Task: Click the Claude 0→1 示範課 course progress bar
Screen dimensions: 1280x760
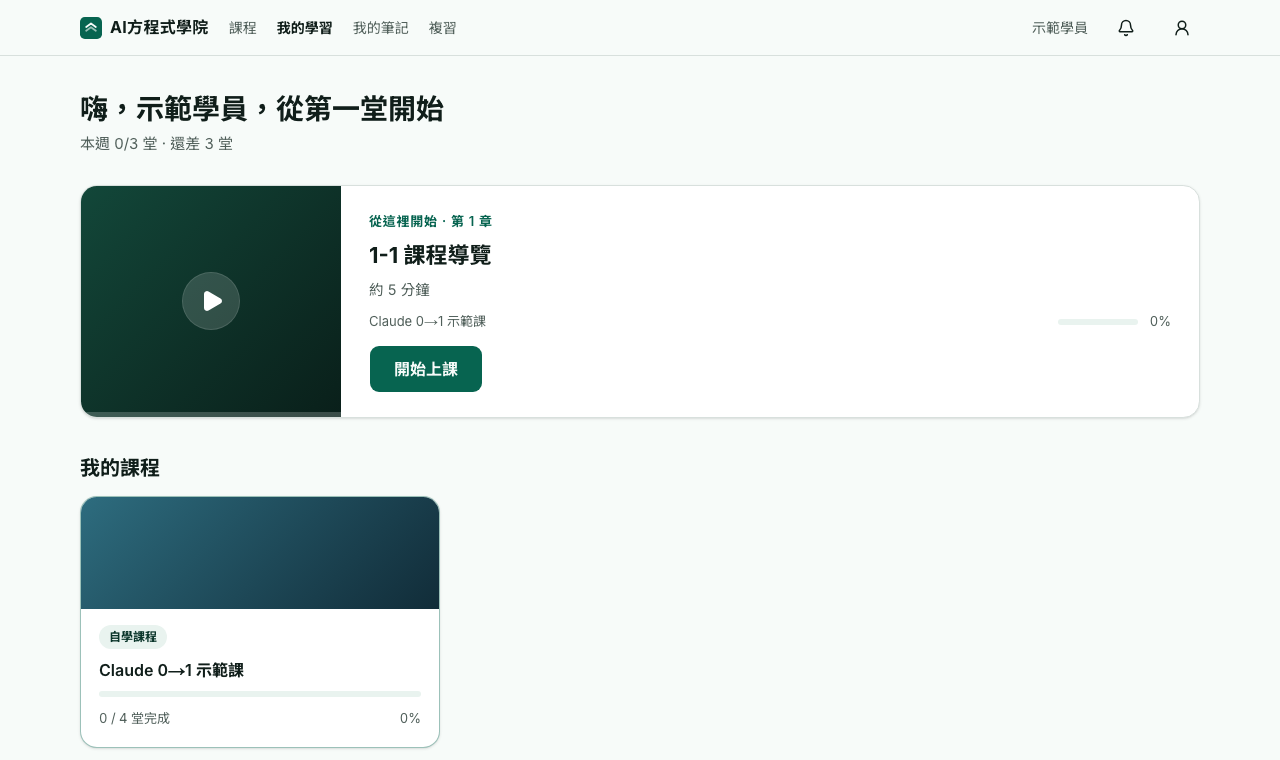Action: 260,694
